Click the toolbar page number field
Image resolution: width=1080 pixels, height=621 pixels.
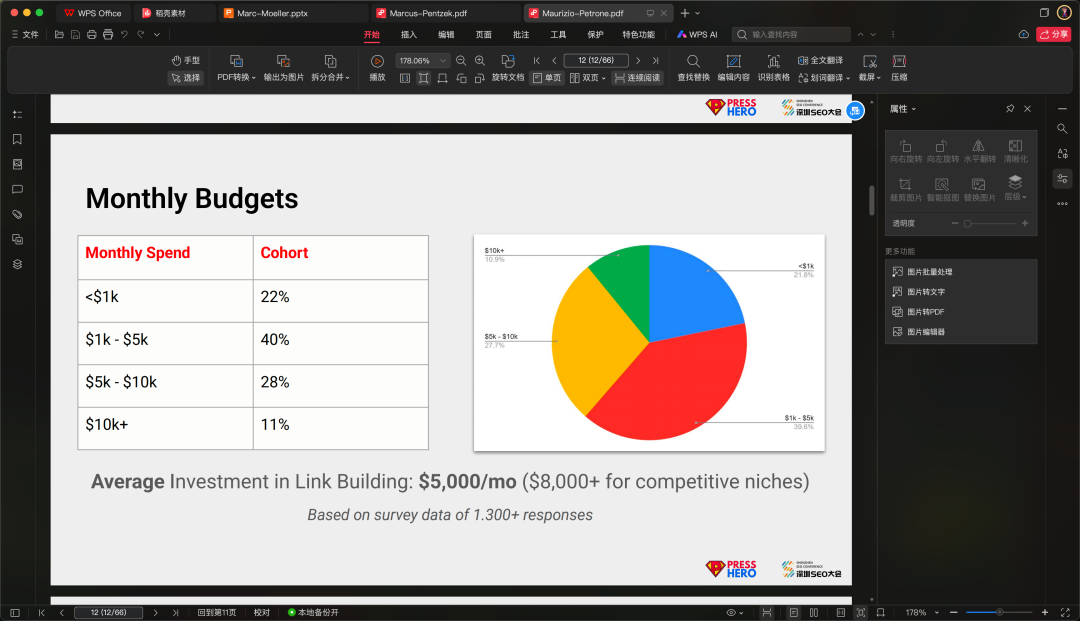596,61
